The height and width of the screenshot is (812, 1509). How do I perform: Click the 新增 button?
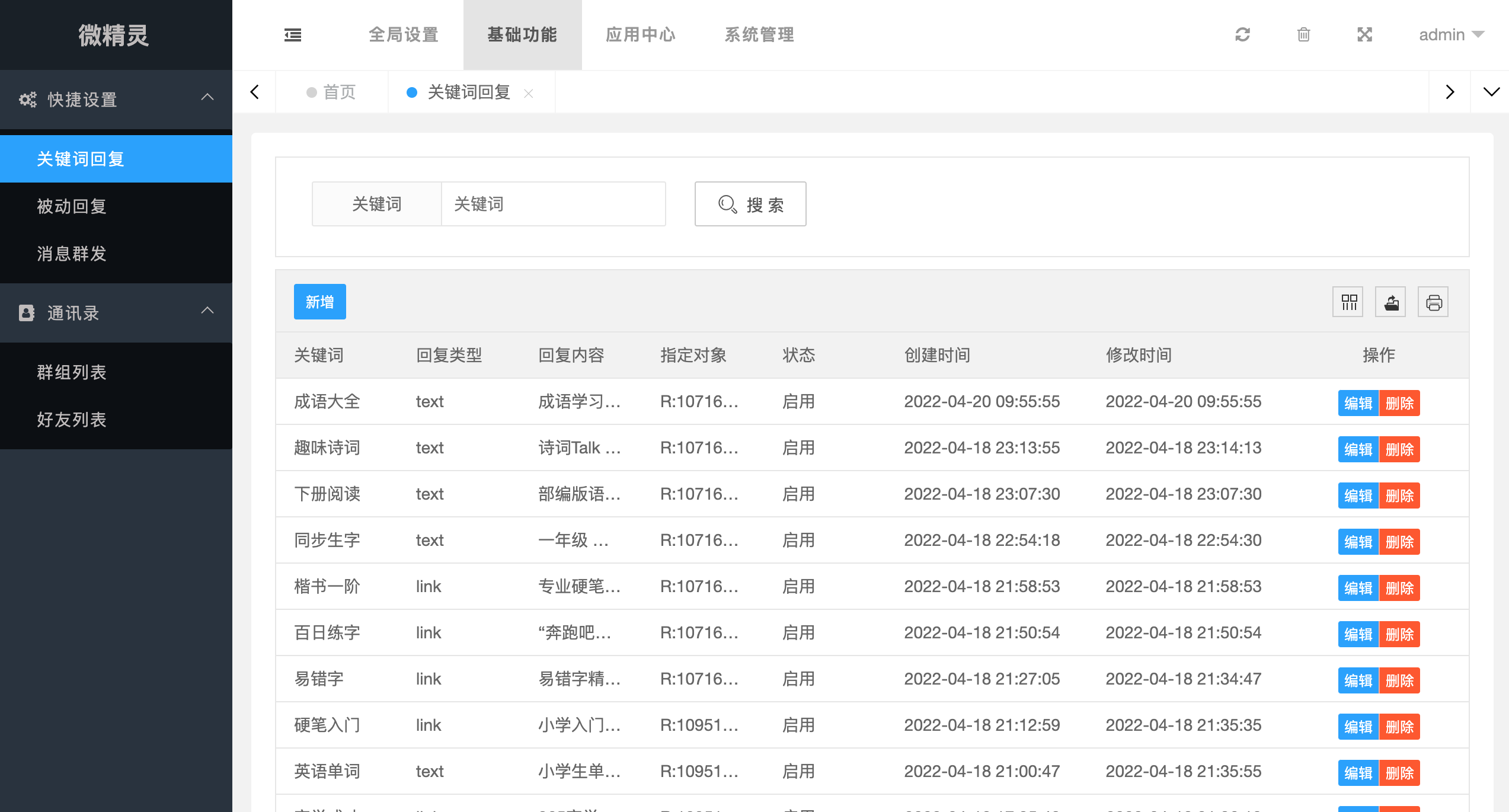[x=319, y=302]
